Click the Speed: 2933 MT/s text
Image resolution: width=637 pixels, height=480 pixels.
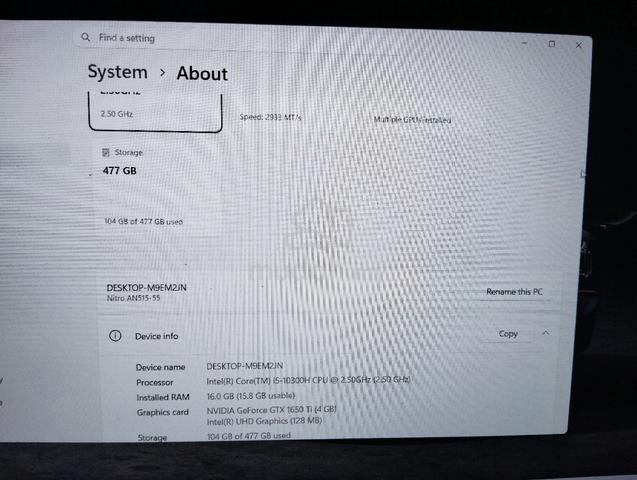coord(270,117)
